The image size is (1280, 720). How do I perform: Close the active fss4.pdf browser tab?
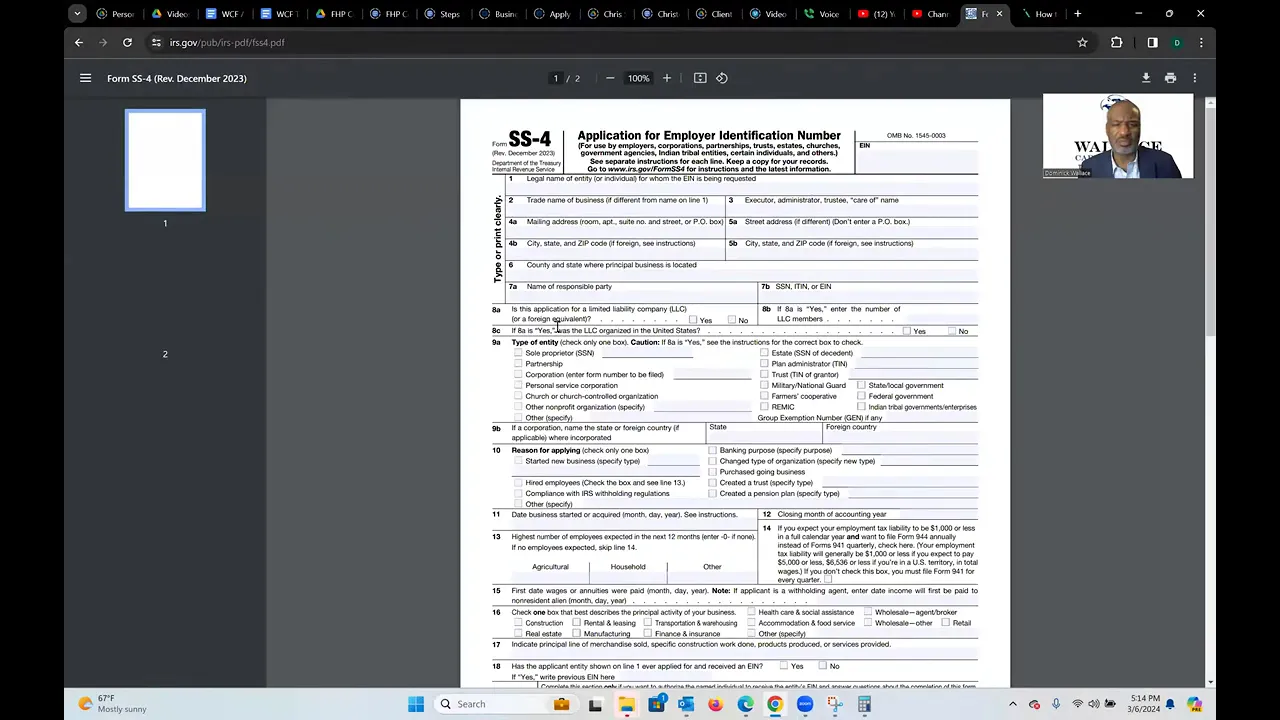999,14
